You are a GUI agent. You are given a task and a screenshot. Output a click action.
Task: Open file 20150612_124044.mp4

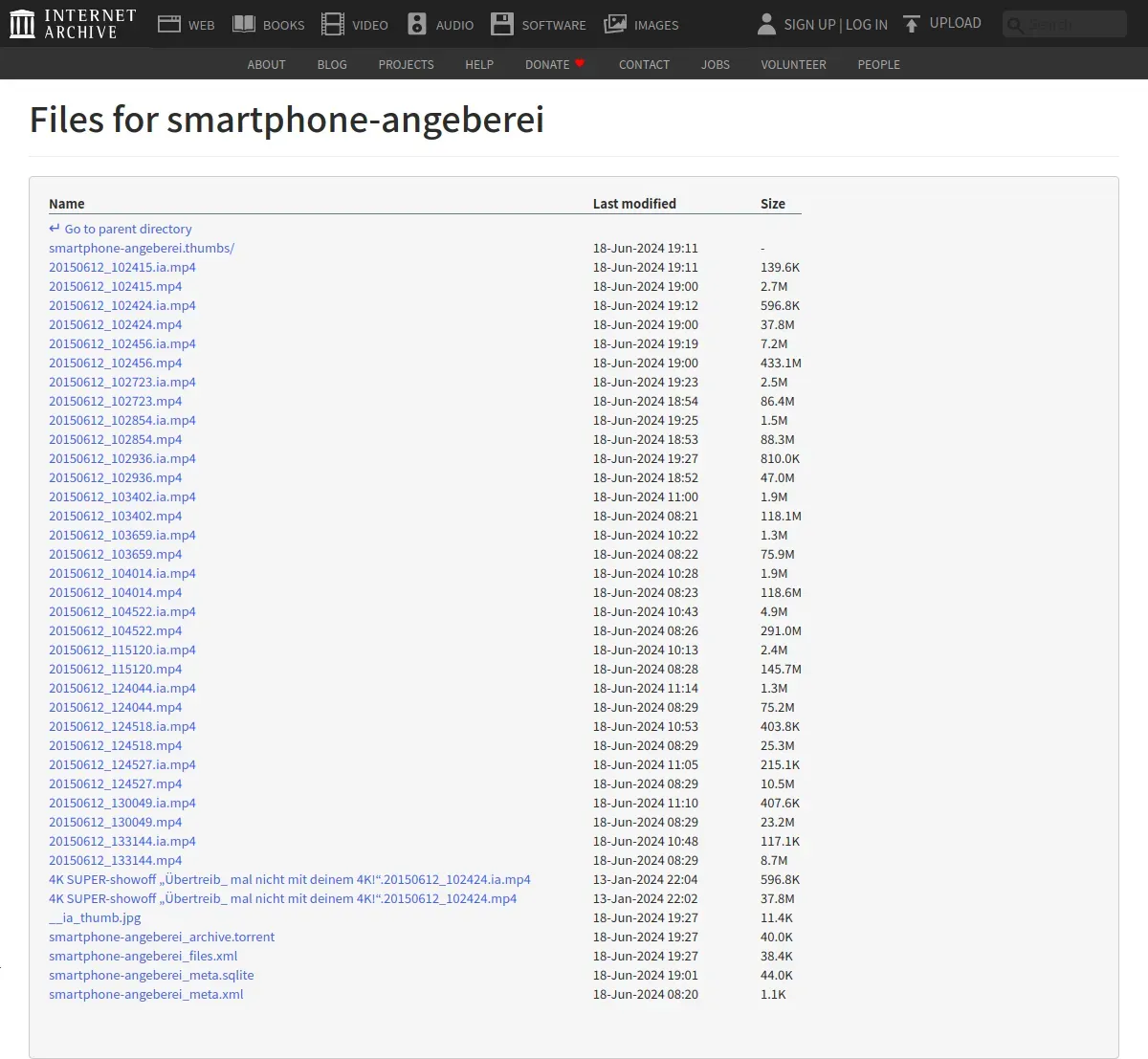(115, 707)
